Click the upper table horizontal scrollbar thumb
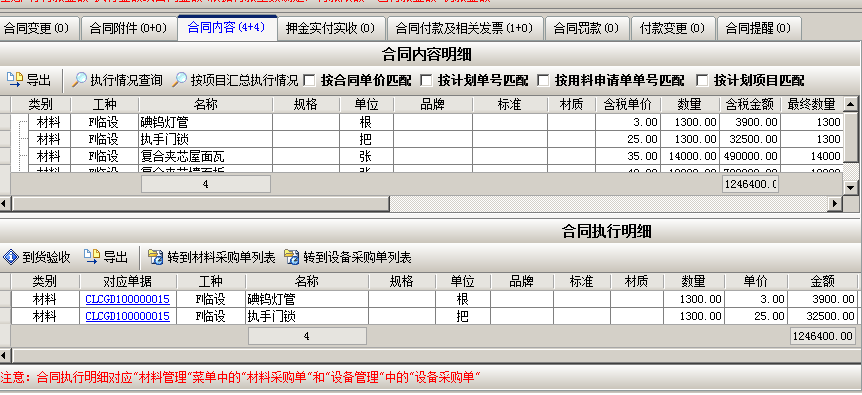Image resolution: width=862 pixels, height=395 pixels. (x=201, y=204)
